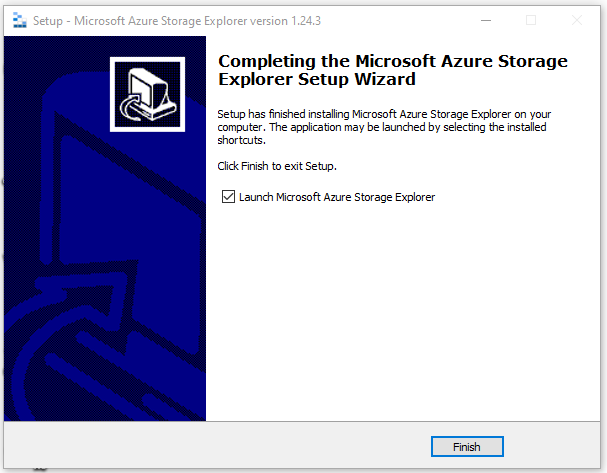The image size is (607, 473).
Task: Click the Finish button
Action: pyautogui.click(x=467, y=447)
